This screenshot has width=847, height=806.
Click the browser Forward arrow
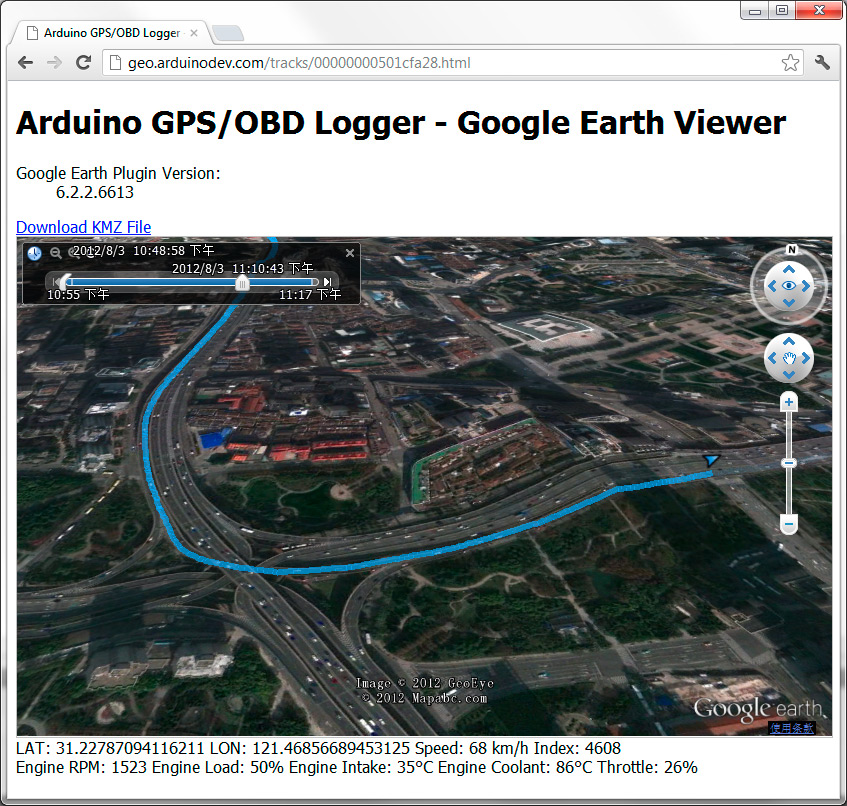click(54, 63)
